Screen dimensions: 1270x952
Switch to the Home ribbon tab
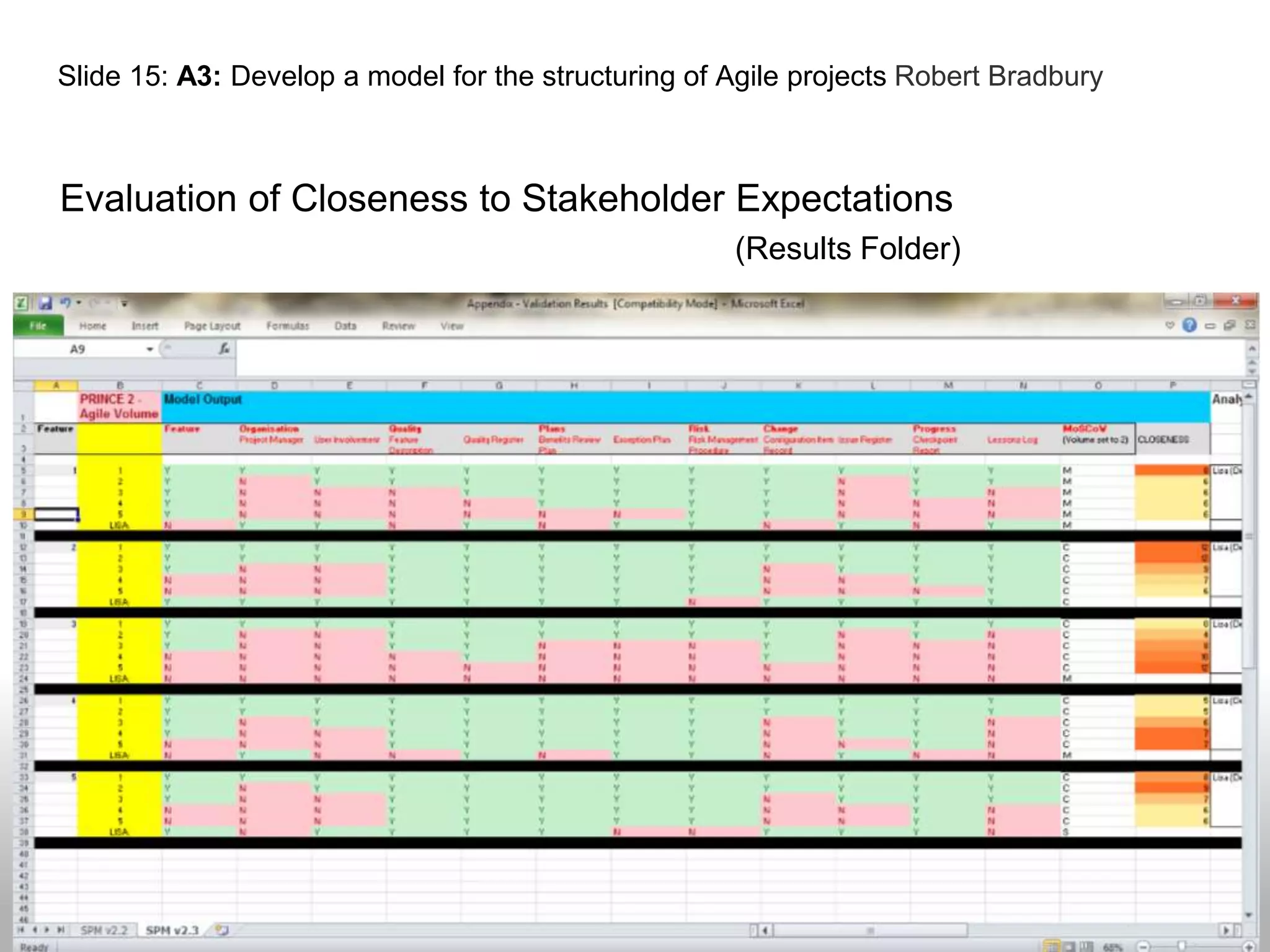(x=92, y=326)
